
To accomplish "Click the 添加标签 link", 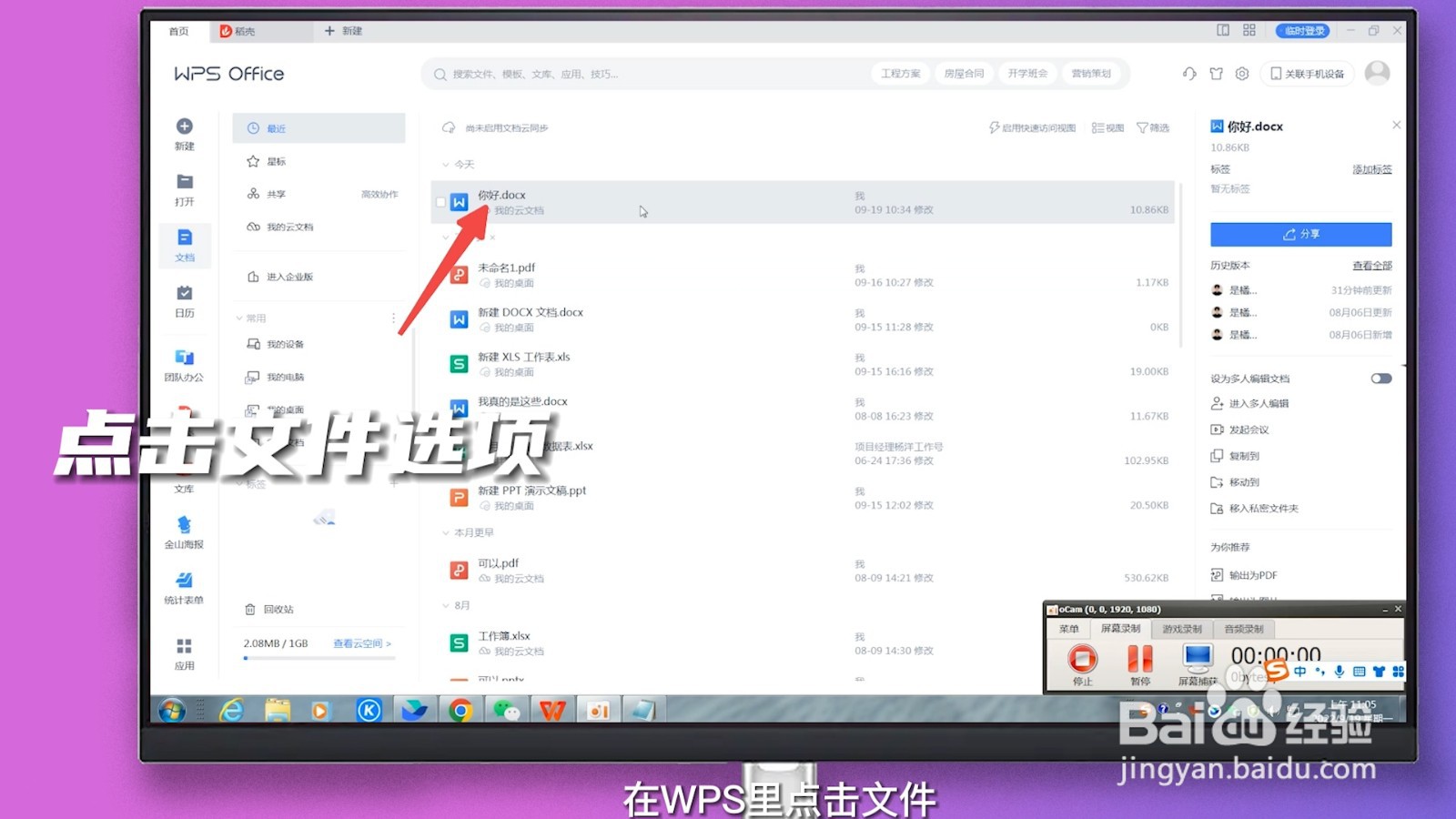I will (x=1371, y=169).
